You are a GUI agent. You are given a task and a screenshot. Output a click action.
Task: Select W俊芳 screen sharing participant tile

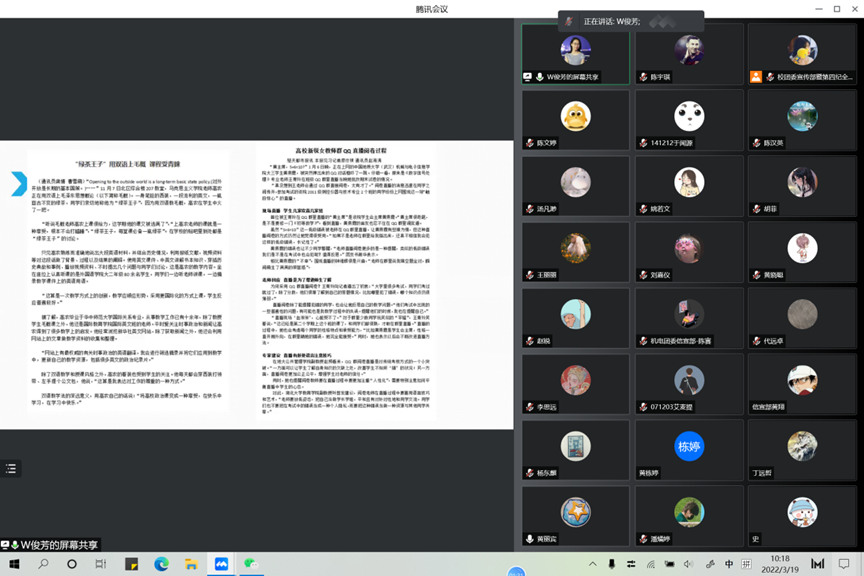click(x=575, y=56)
